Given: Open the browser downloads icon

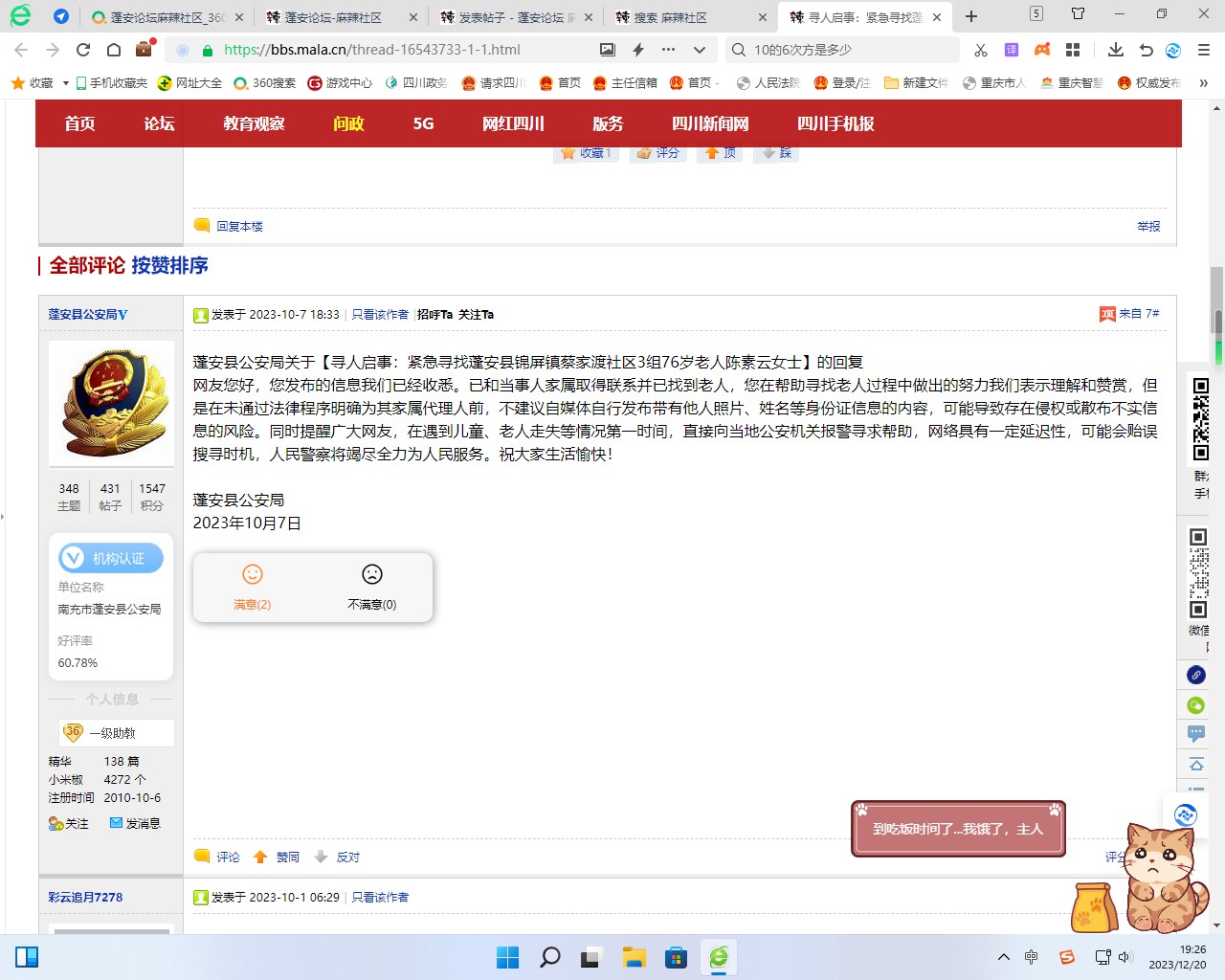Looking at the screenshot, I should coord(1115,50).
